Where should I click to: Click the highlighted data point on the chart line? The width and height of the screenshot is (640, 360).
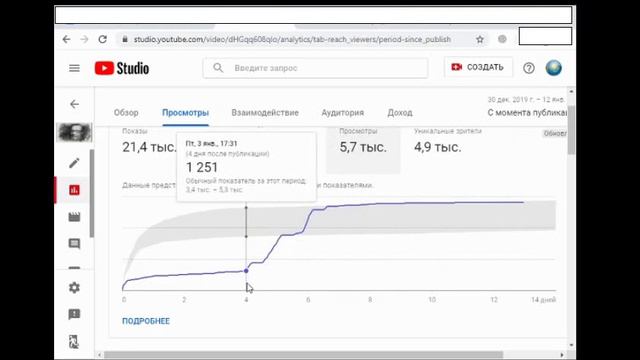point(246,271)
